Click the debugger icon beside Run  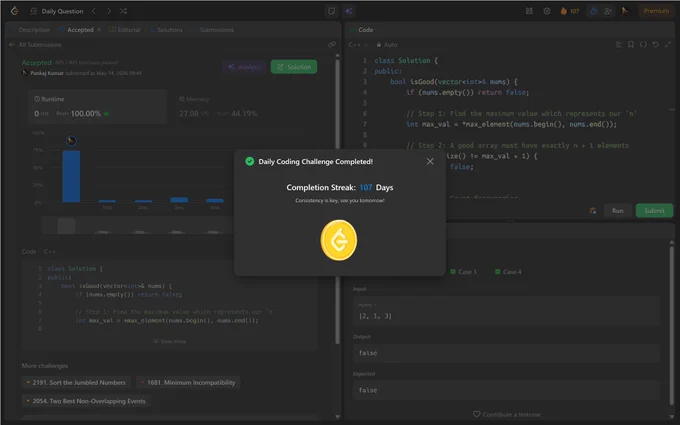[x=593, y=211]
